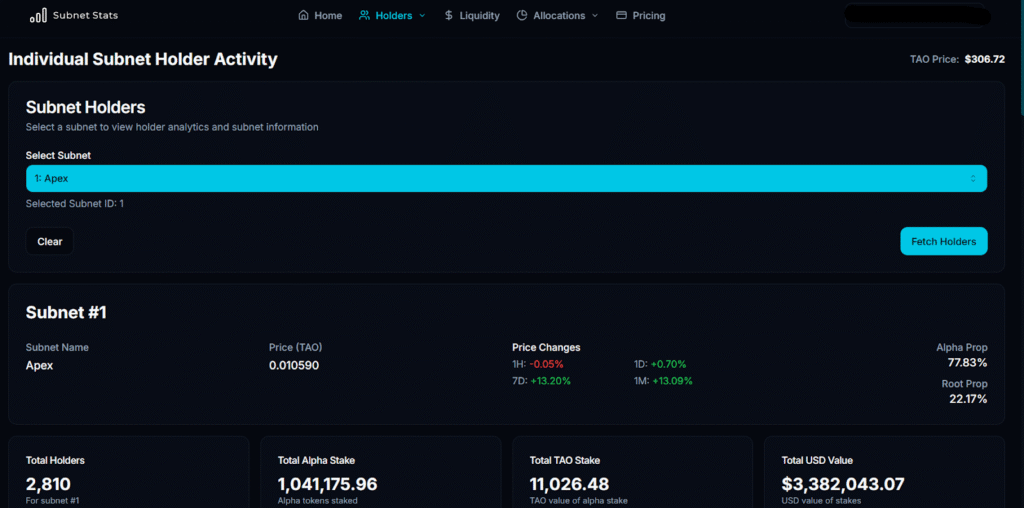Expand the Allocations menu chevron
Image resolution: width=1024 pixels, height=508 pixels.
pos(595,16)
